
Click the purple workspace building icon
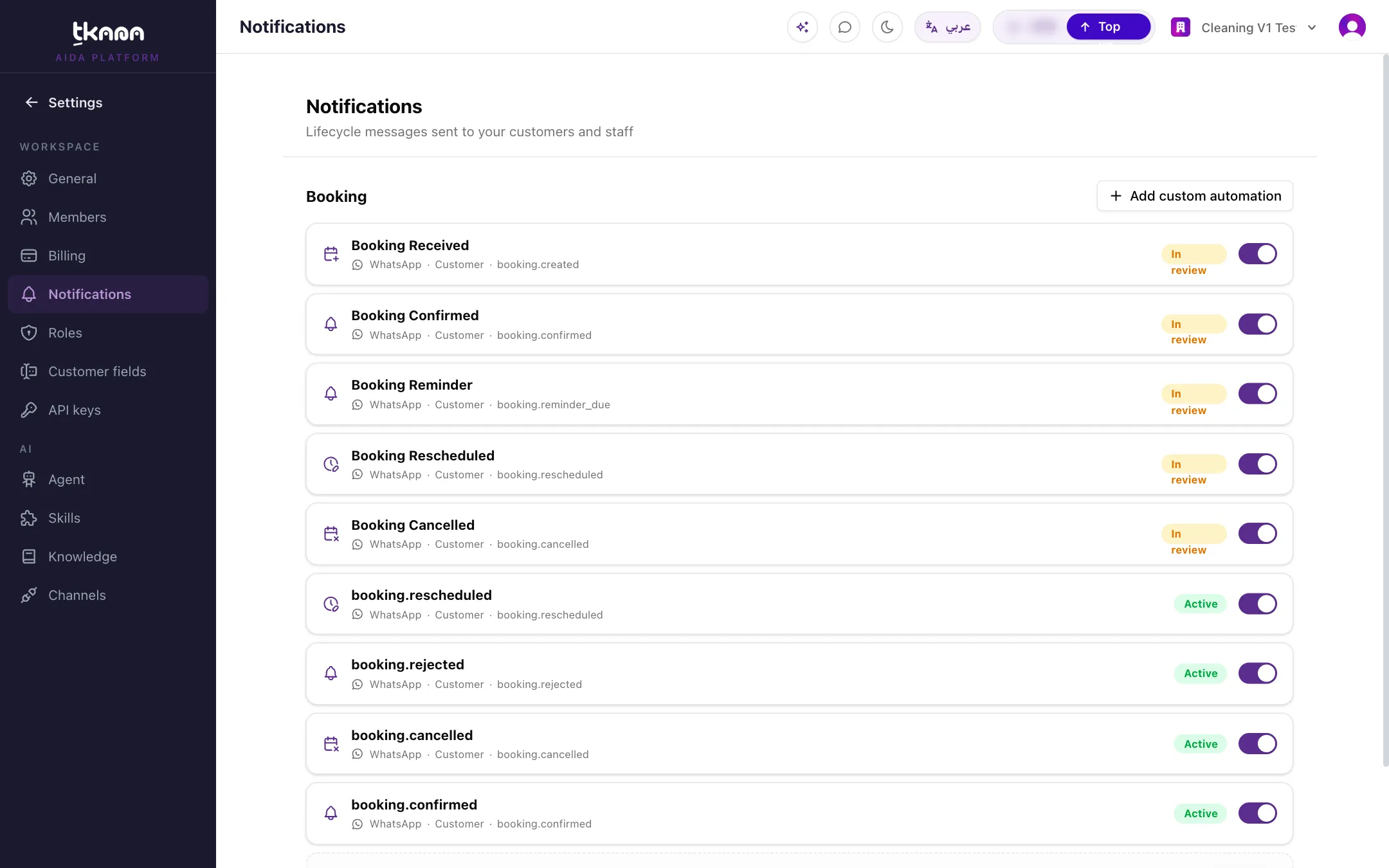pyautogui.click(x=1180, y=27)
